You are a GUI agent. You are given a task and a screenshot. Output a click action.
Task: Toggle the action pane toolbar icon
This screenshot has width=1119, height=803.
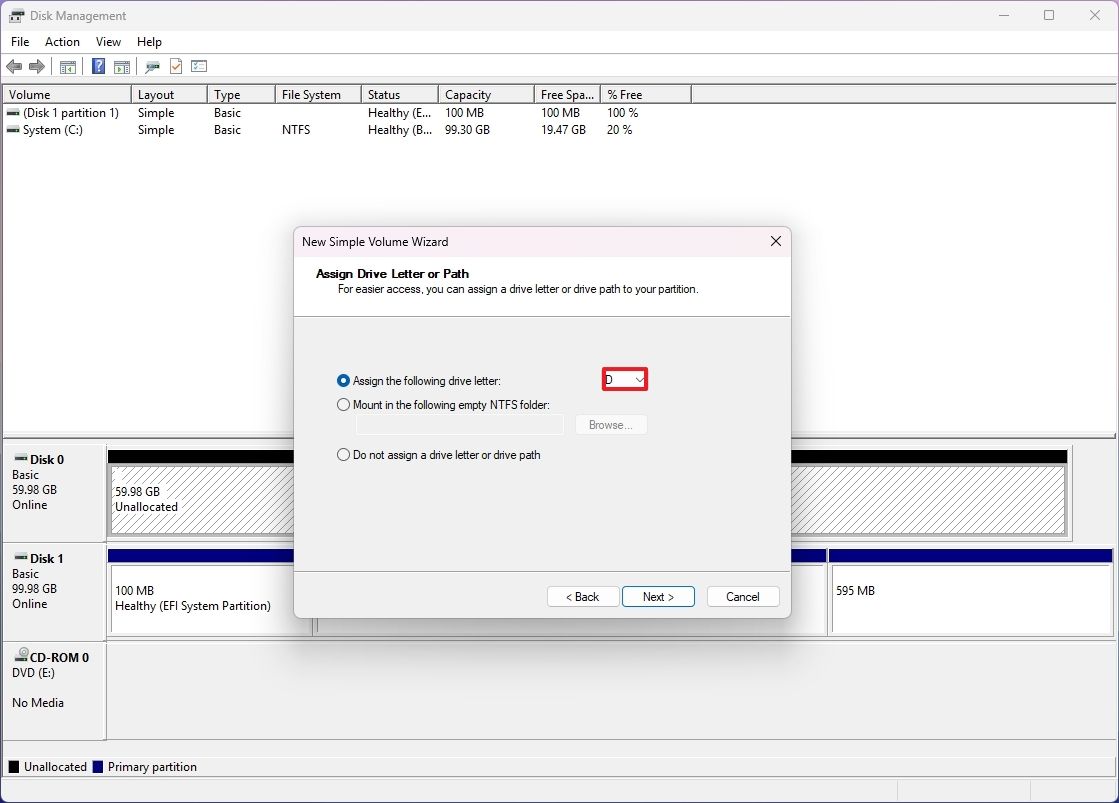tap(121, 66)
